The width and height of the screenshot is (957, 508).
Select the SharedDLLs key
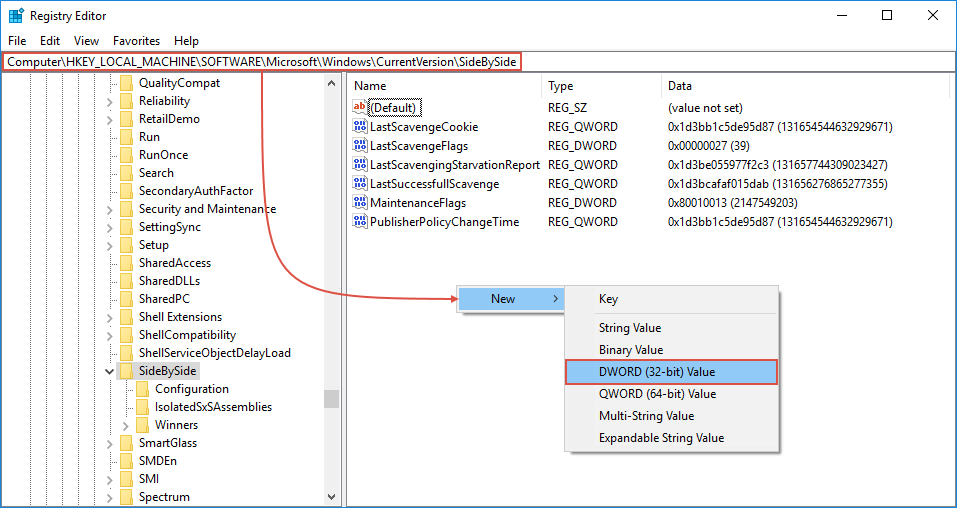coord(170,281)
